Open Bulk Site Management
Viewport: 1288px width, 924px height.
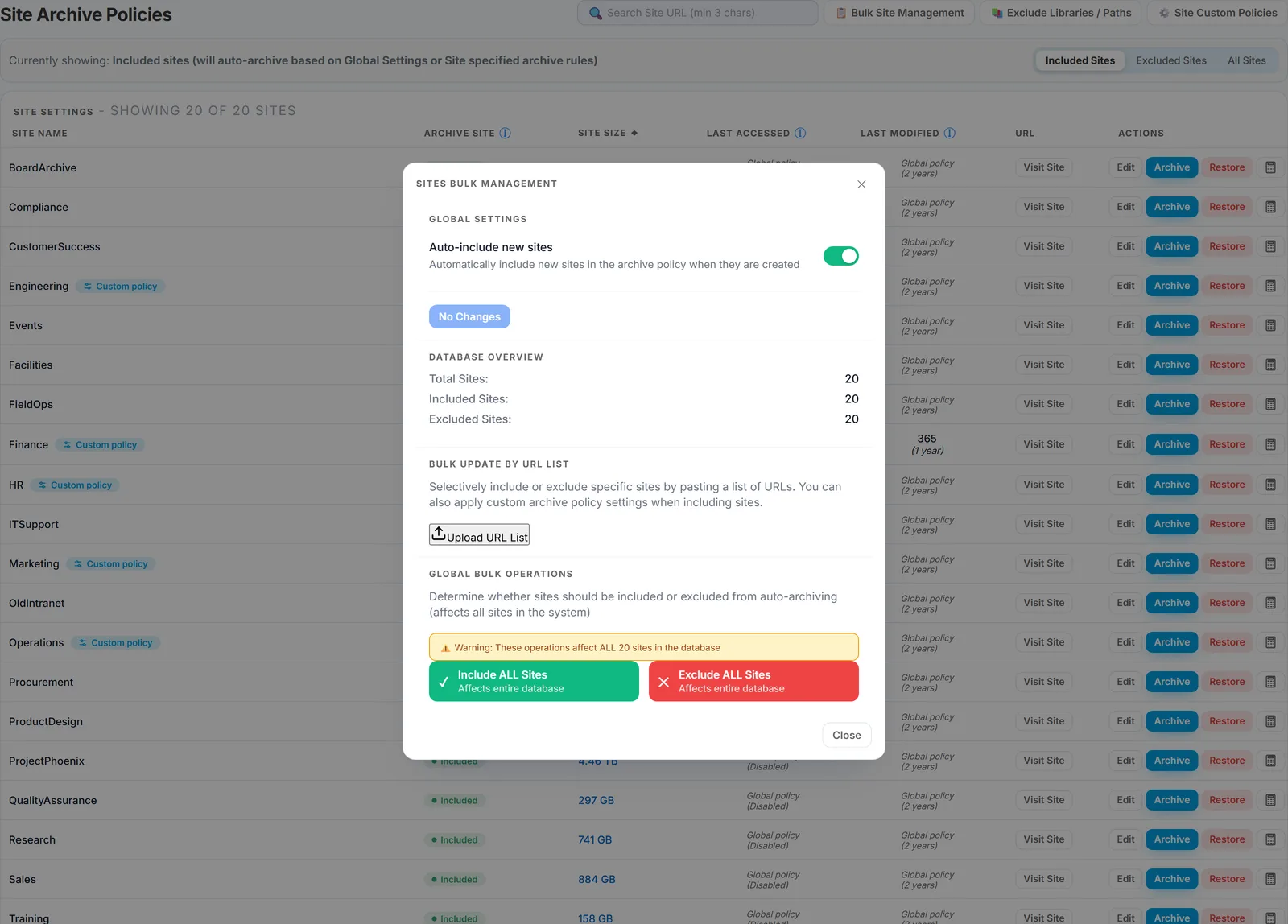(x=899, y=13)
